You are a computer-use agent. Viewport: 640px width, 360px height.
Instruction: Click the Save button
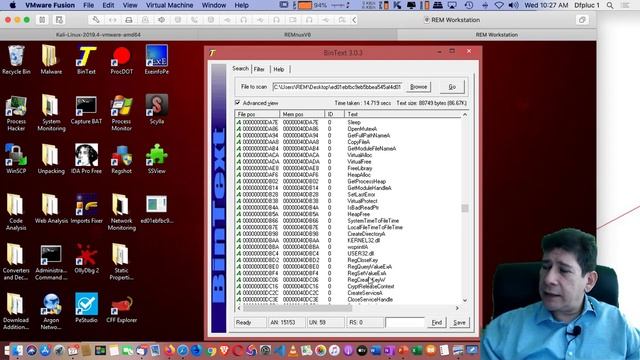459,322
